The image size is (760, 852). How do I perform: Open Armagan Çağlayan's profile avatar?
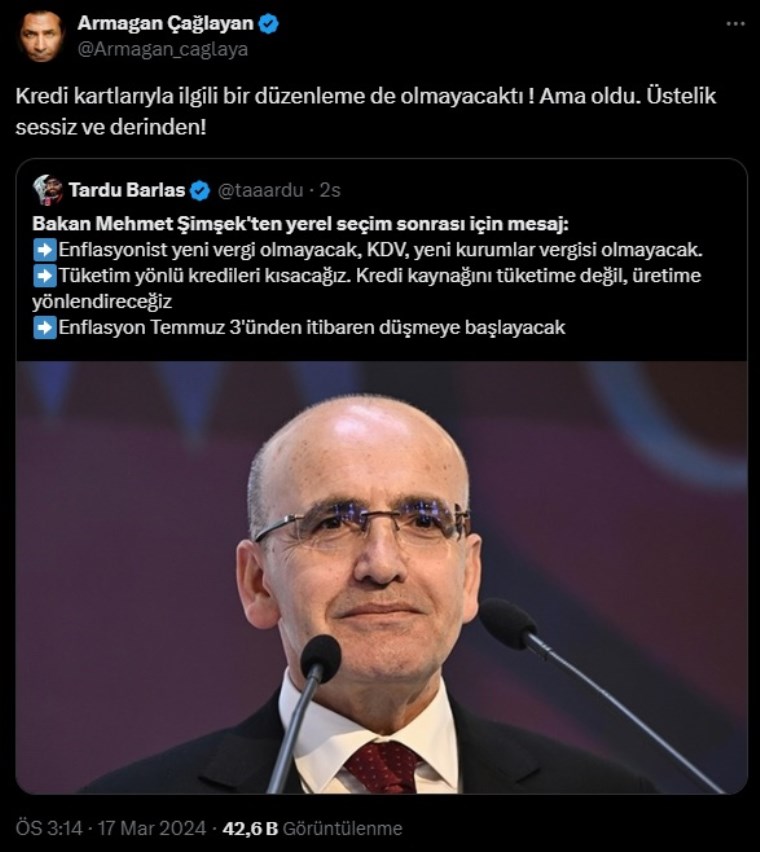click(42, 36)
